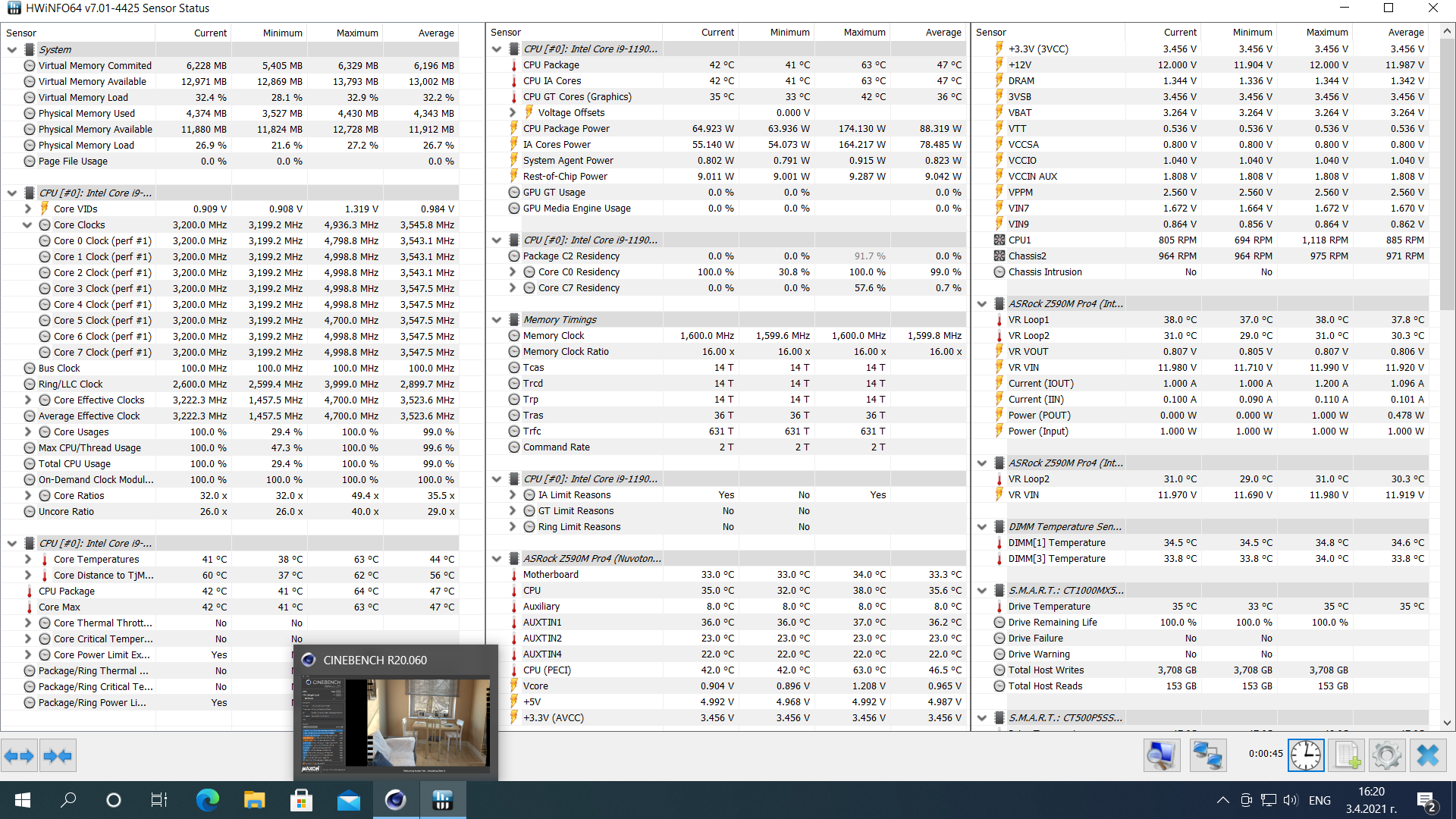Launch Microsoft Edge from taskbar
This screenshot has height=819, width=1456.
(x=207, y=800)
